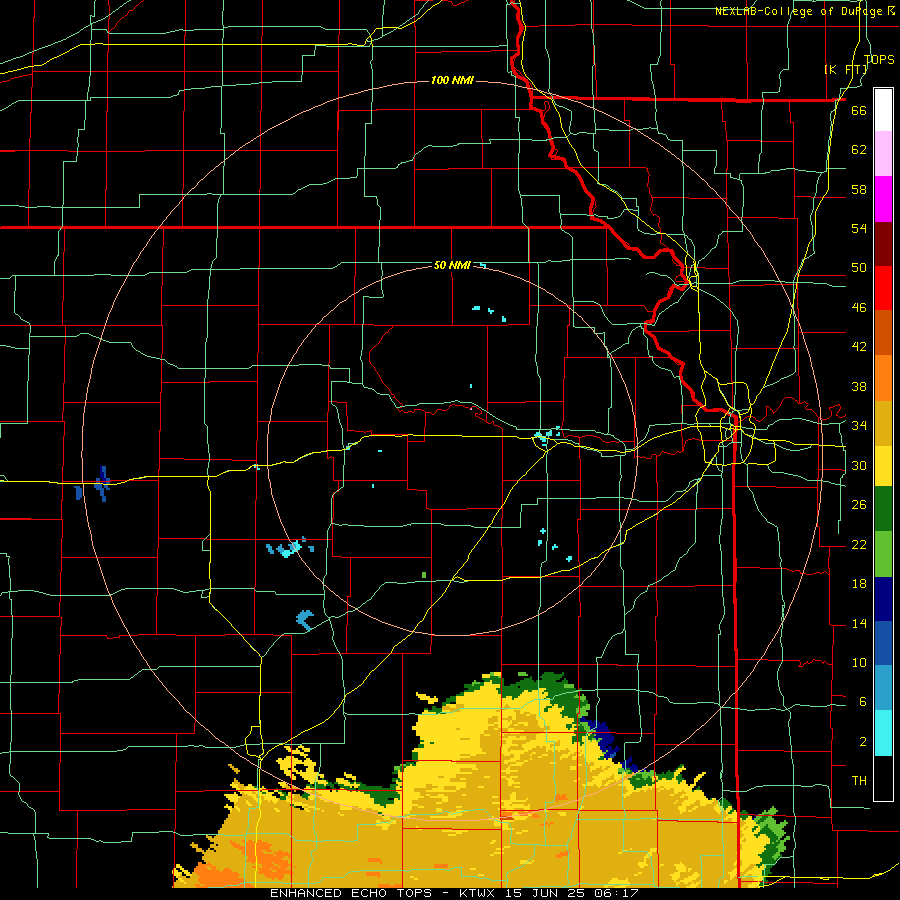
Task: Select the 26 legend value
Action: click(x=859, y=505)
